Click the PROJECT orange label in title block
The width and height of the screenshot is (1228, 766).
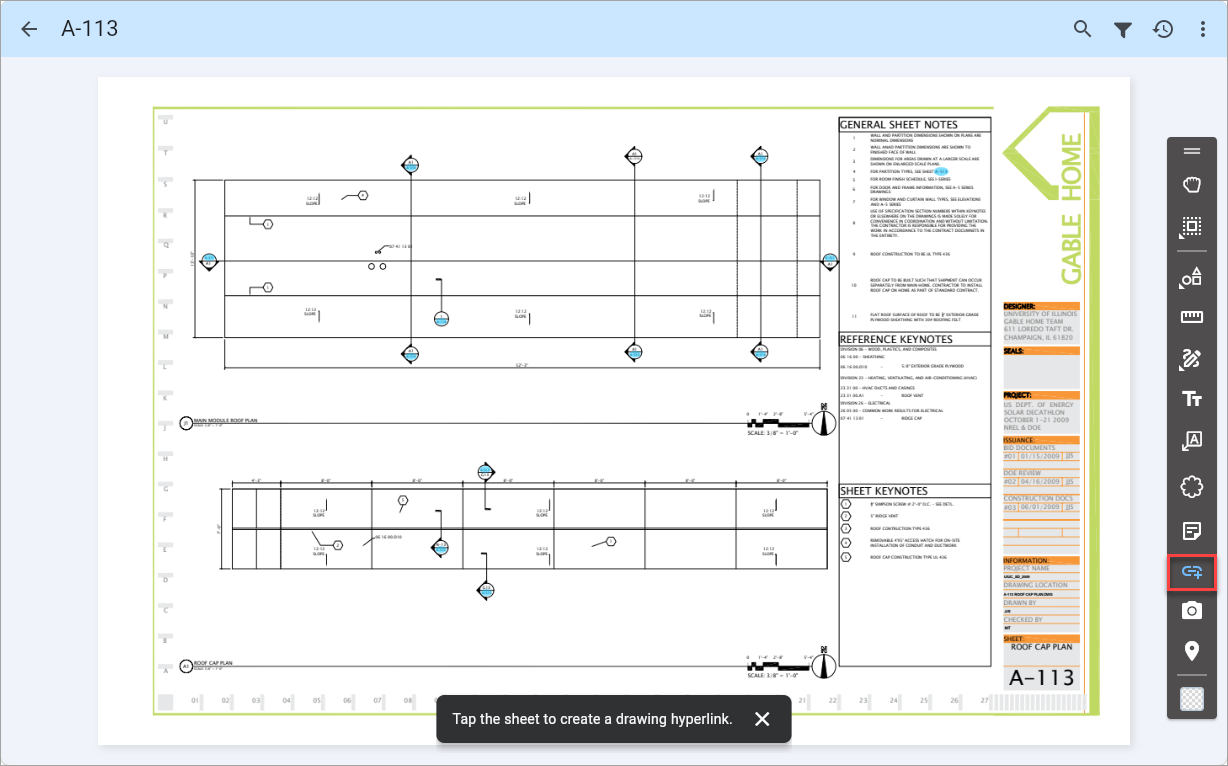1041,395
